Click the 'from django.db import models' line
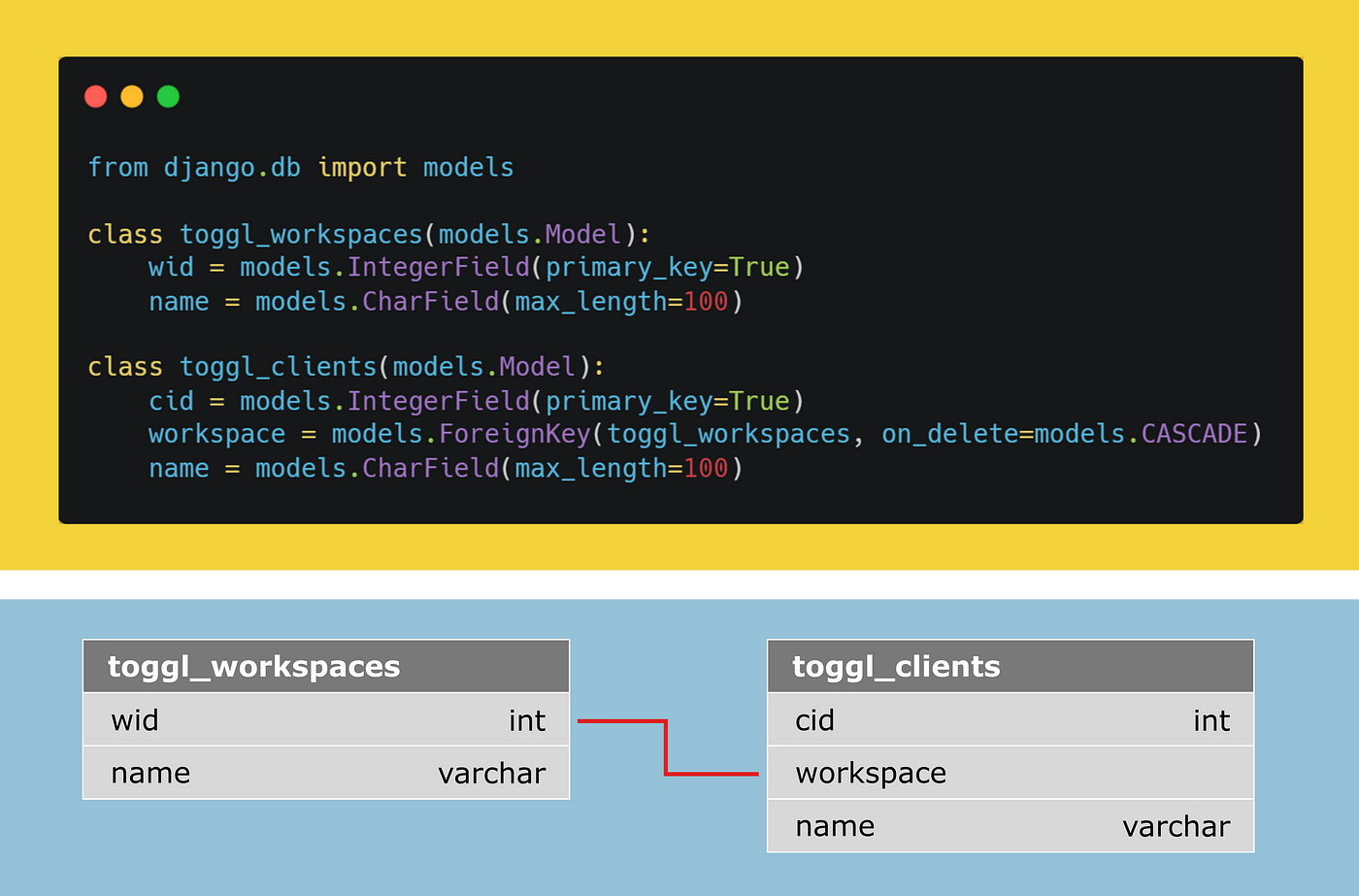The height and width of the screenshot is (896, 1359). (301, 168)
